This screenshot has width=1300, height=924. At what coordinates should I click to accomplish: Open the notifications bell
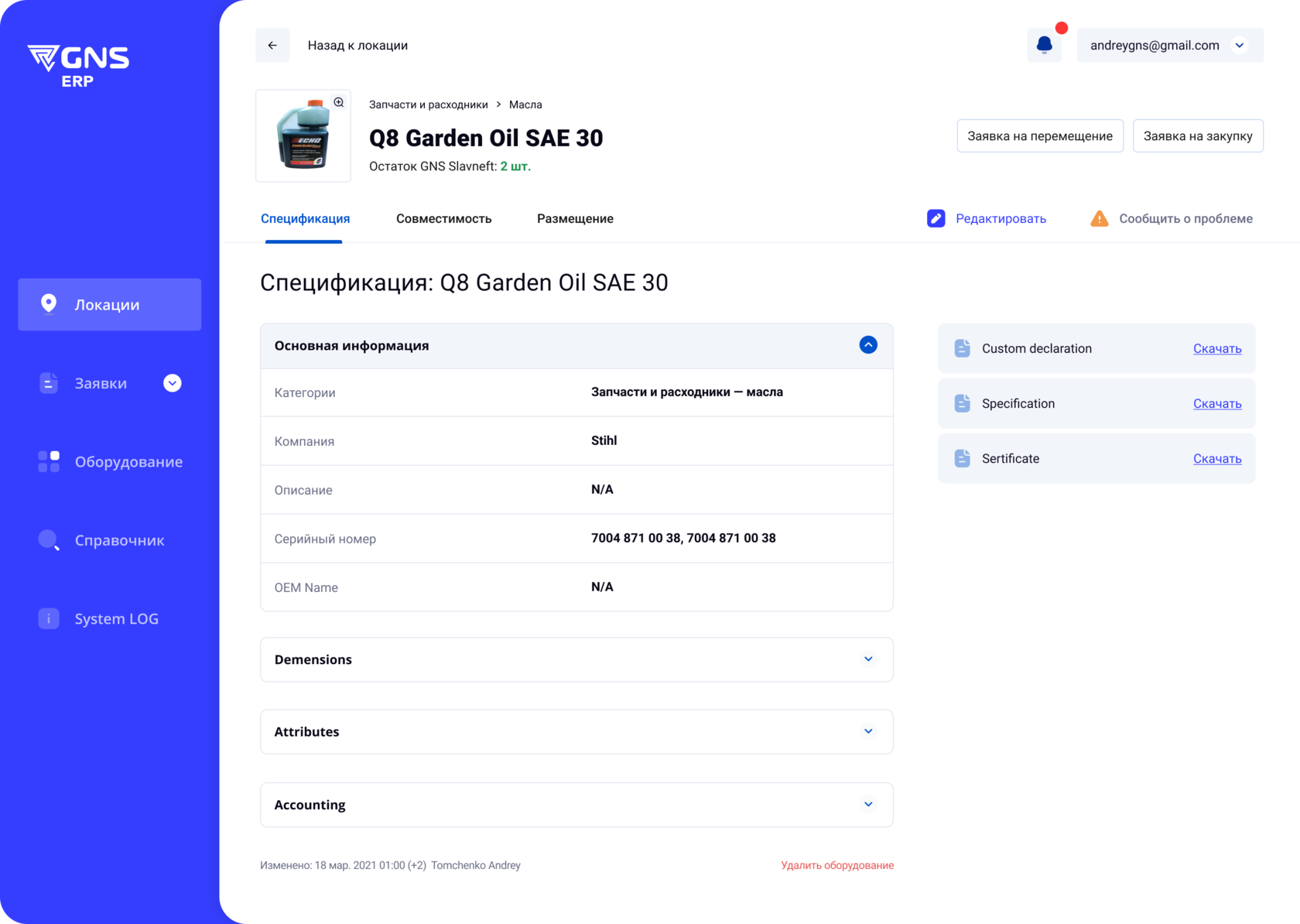pos(1044,45)
